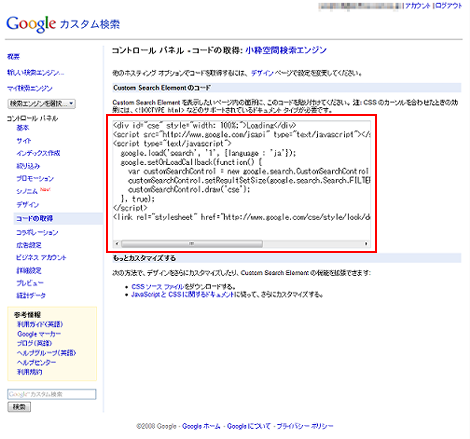The height and width of the screenshot is (439, 470).
Task: Click the Custom Search Element のコード heading
Action: pyautogui.click(x=162, y=88)
